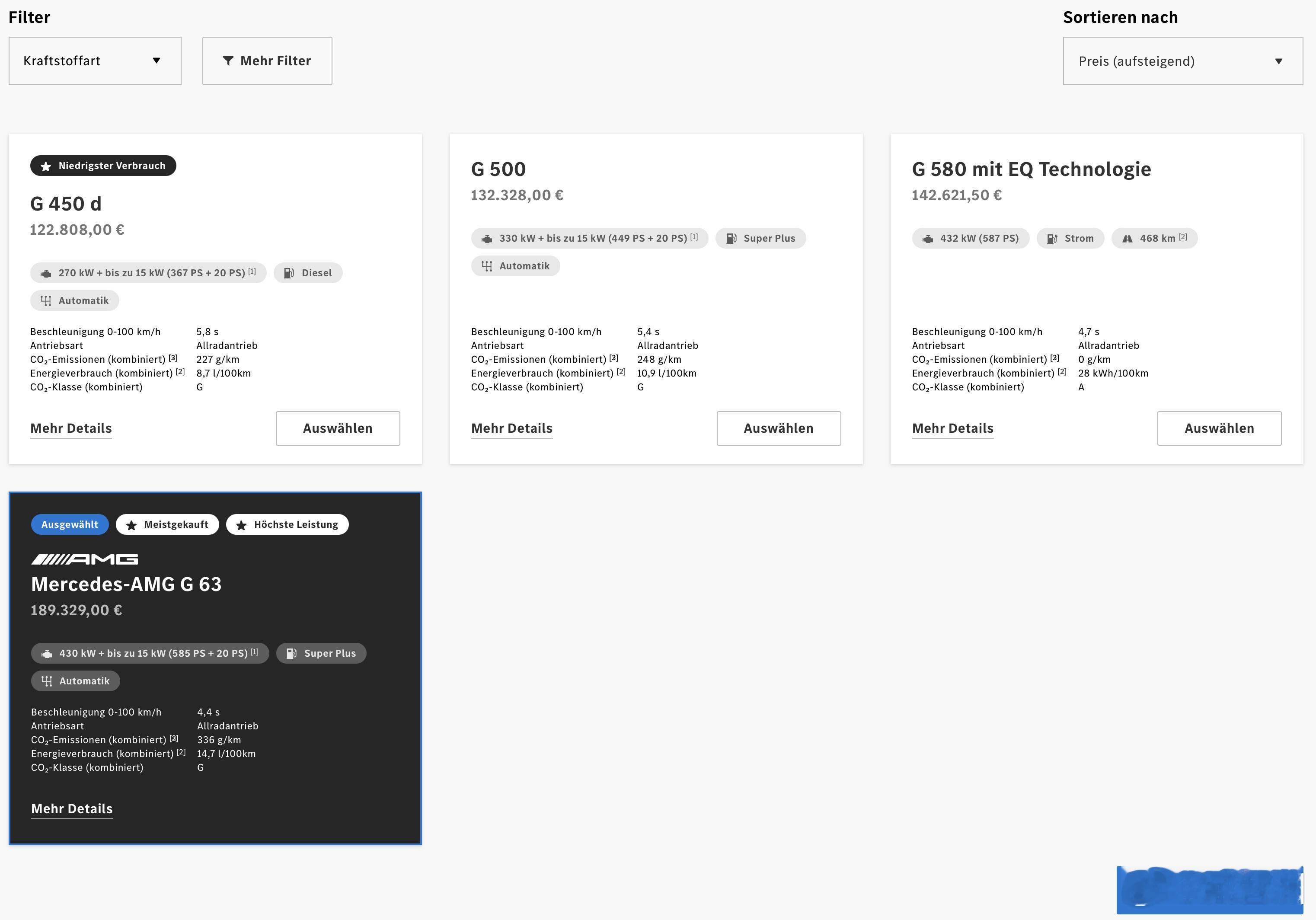Click the AMG logo
The height and width of the screenshot is (920, 1316).
84,559
